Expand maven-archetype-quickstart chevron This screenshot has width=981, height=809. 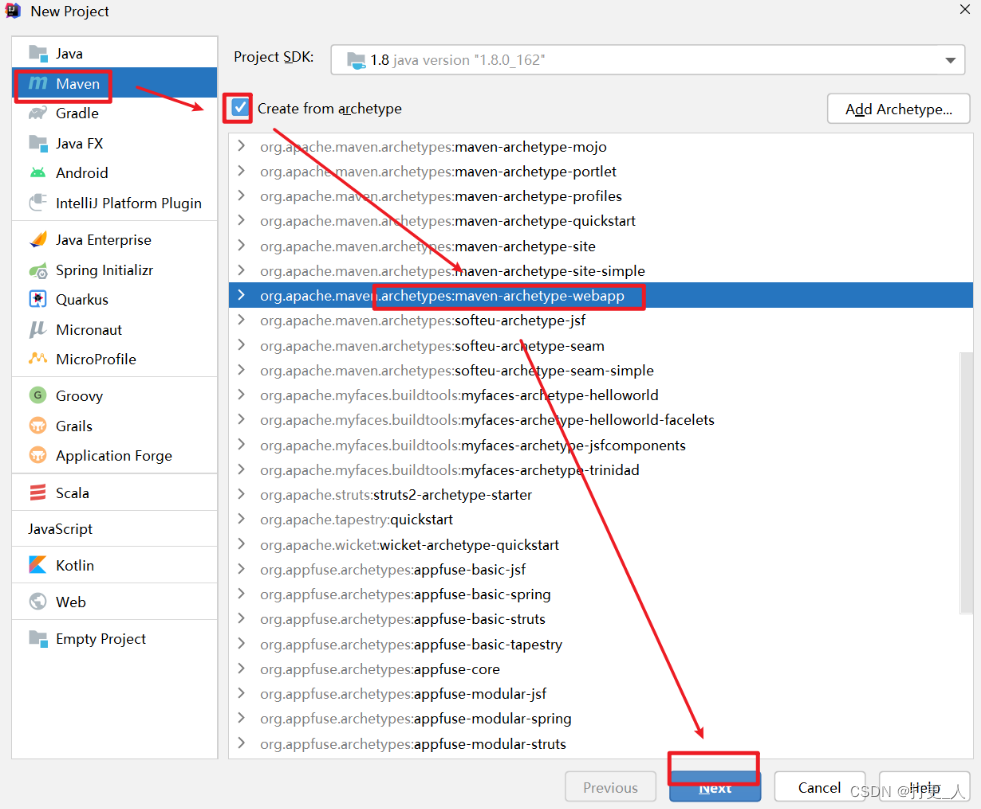click(x=241, y=220)
